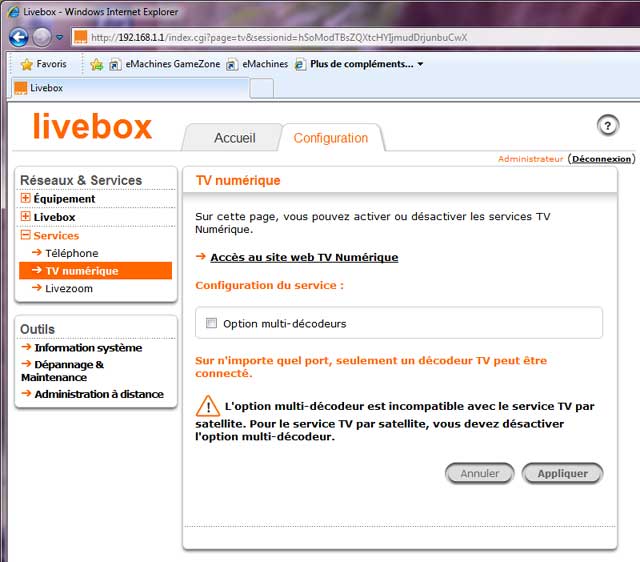Screen dimensions: 640x562
Task: Expand the Livebox menu section
Action: pyautogui.click(x=26, y=217)
